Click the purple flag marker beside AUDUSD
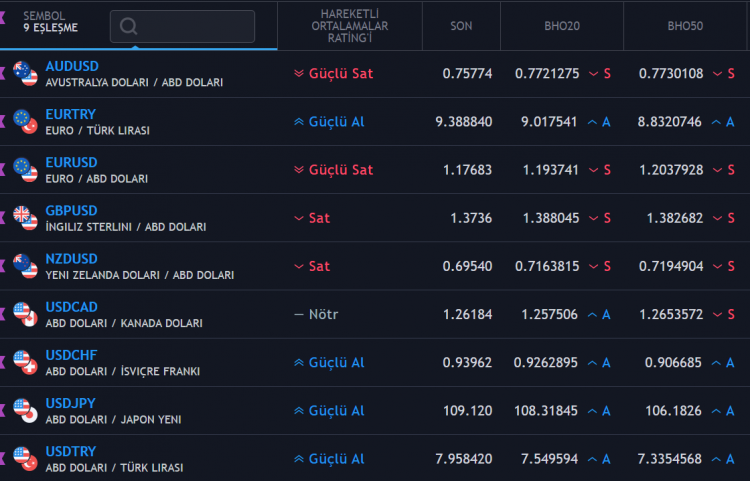The image size is (750, 481). coord(3,73)
